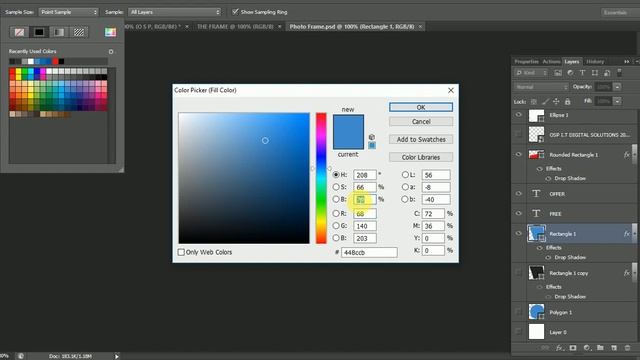The width and height of the screenshot is (640, 360).
Task: Select the Pattern fill icon
Action: tap(79, 32)
